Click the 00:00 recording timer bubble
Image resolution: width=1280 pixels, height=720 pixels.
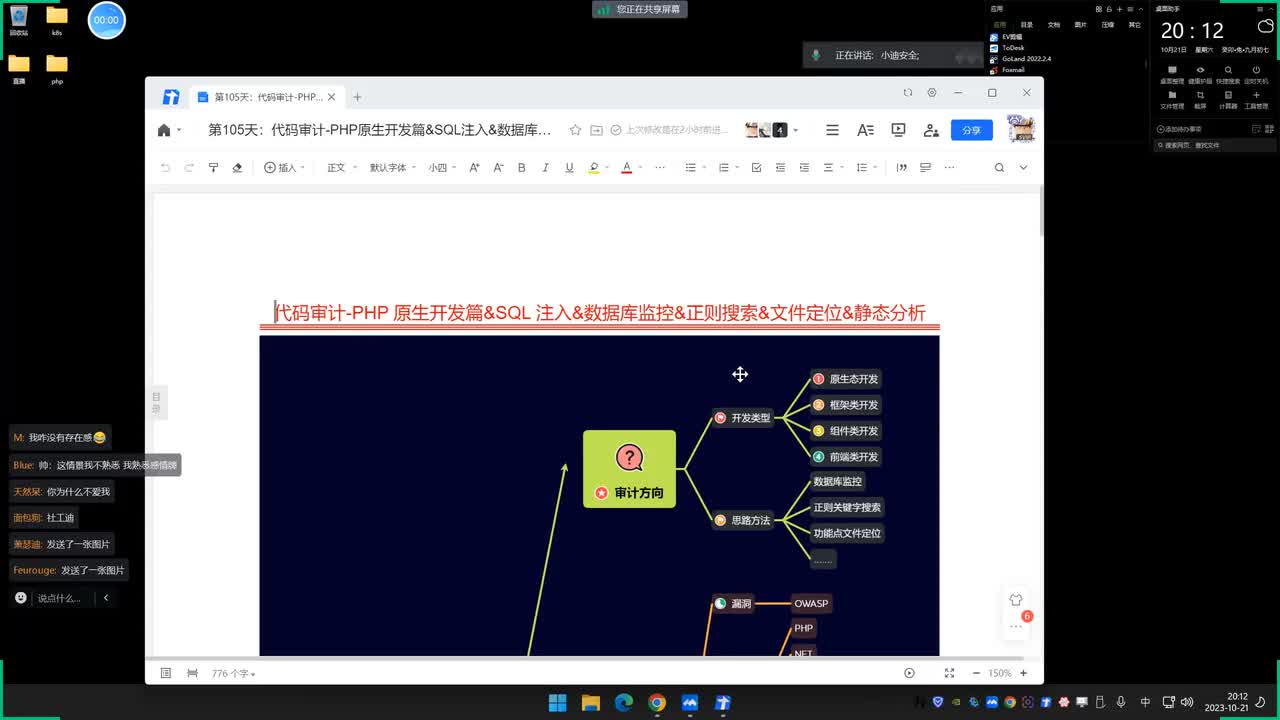[x=106, y=20]
